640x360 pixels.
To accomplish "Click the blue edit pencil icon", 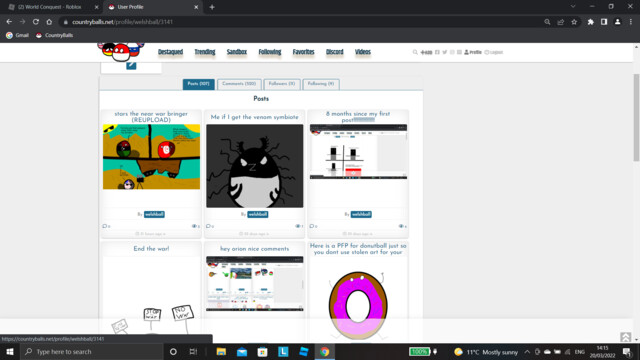I will tap(131, 65).
